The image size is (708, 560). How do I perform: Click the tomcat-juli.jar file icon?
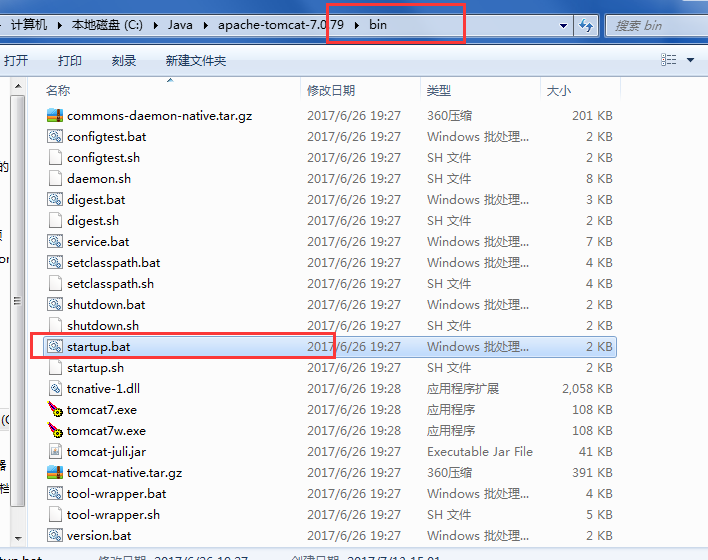click(55, 452)
